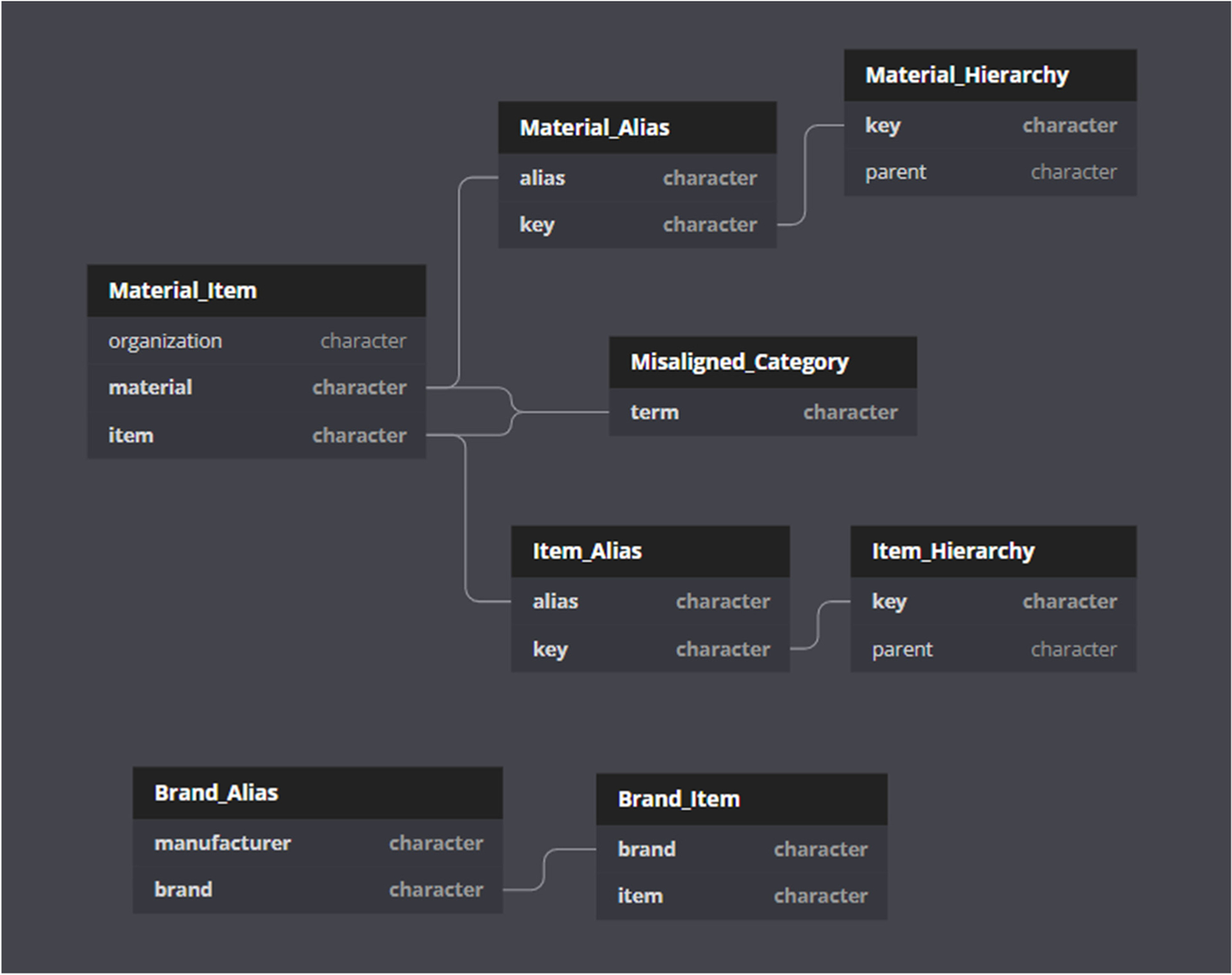Screen dimensions: 1232x975
Task: Select the Brand_Item table header
Action: pyautogui.click(x=741, y=799)
